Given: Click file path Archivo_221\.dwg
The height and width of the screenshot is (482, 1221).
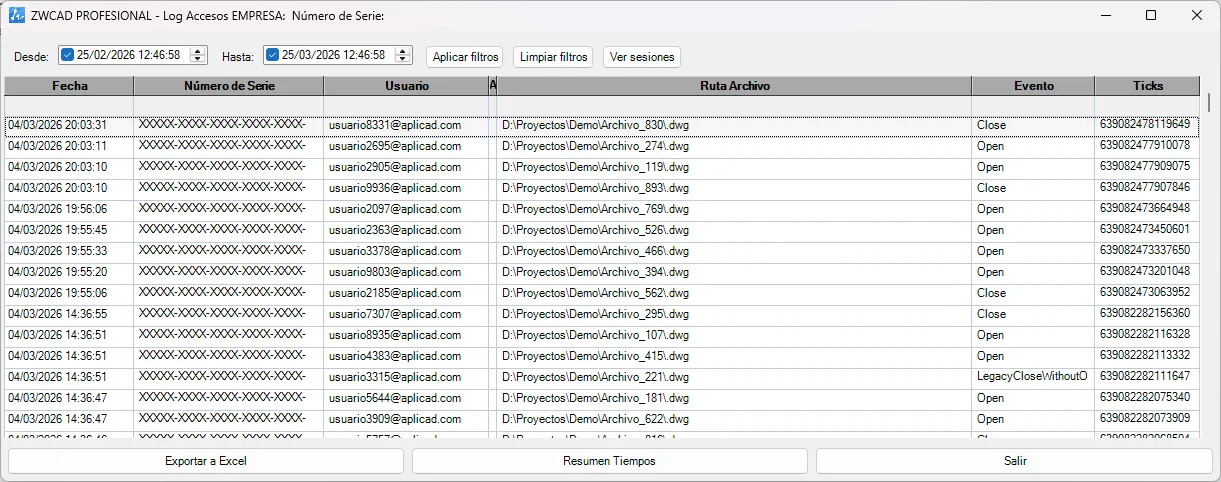Looking at the screenshot, I should pos(596,377).
